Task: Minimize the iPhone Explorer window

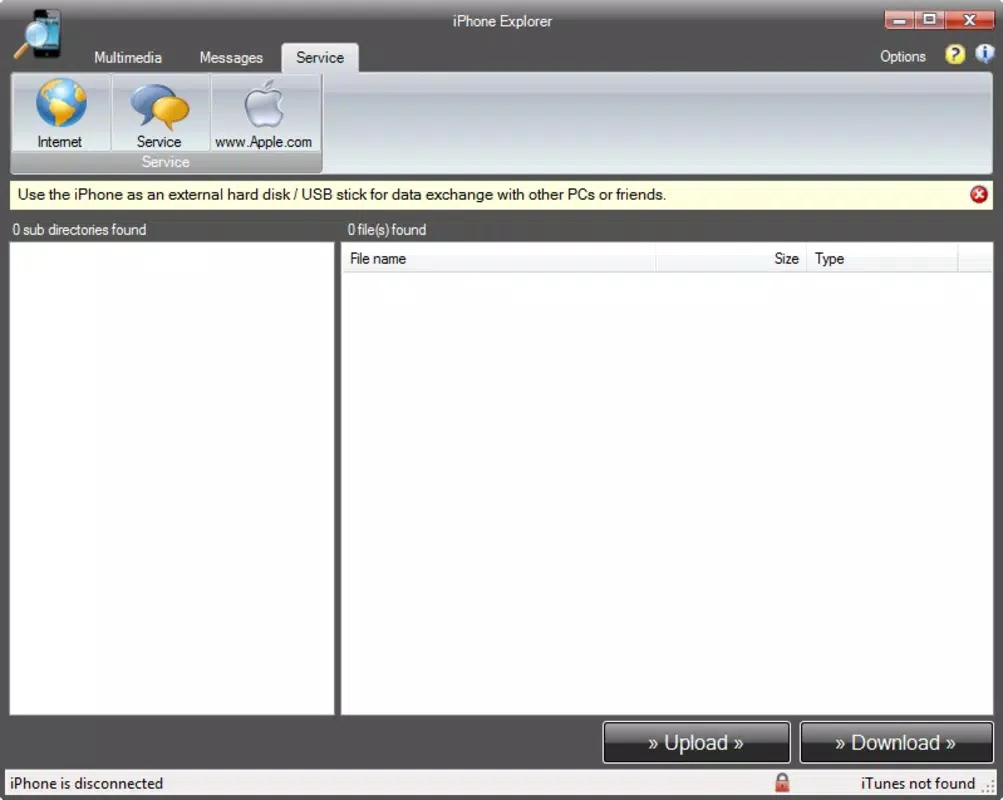Action: pos(899,20)
